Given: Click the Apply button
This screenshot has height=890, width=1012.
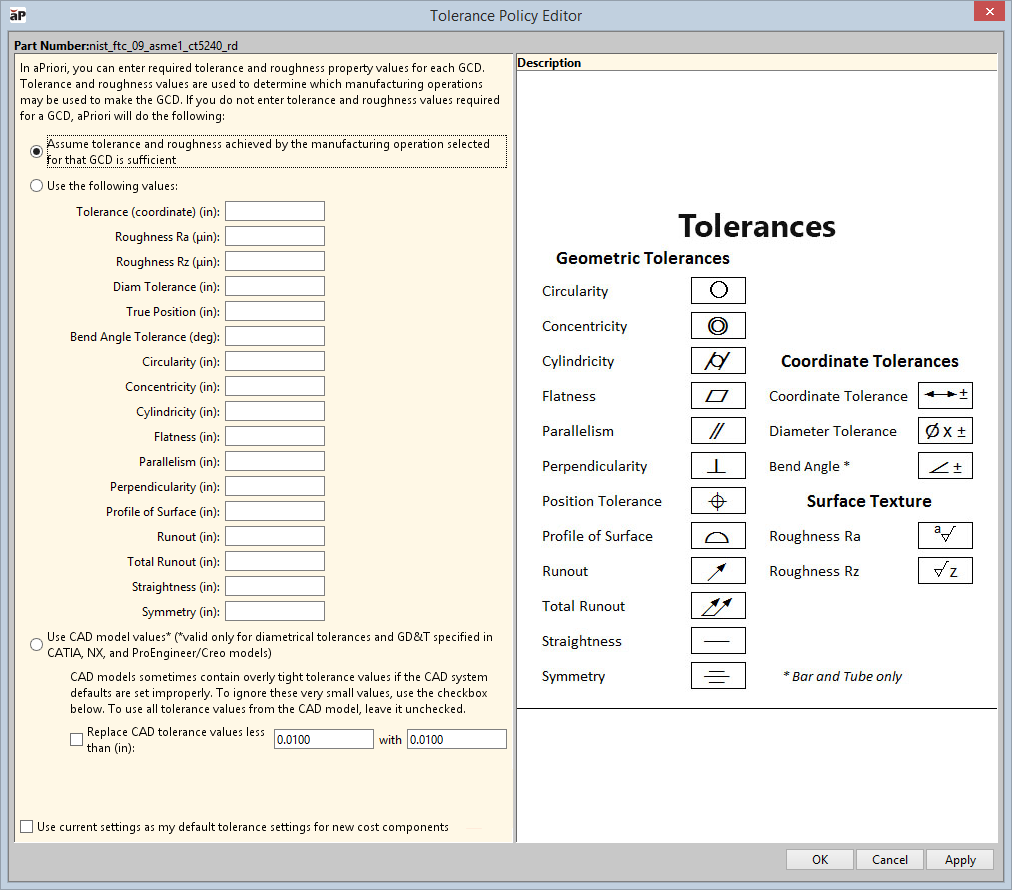Looking at the screenshot, I should pos(960,860).
